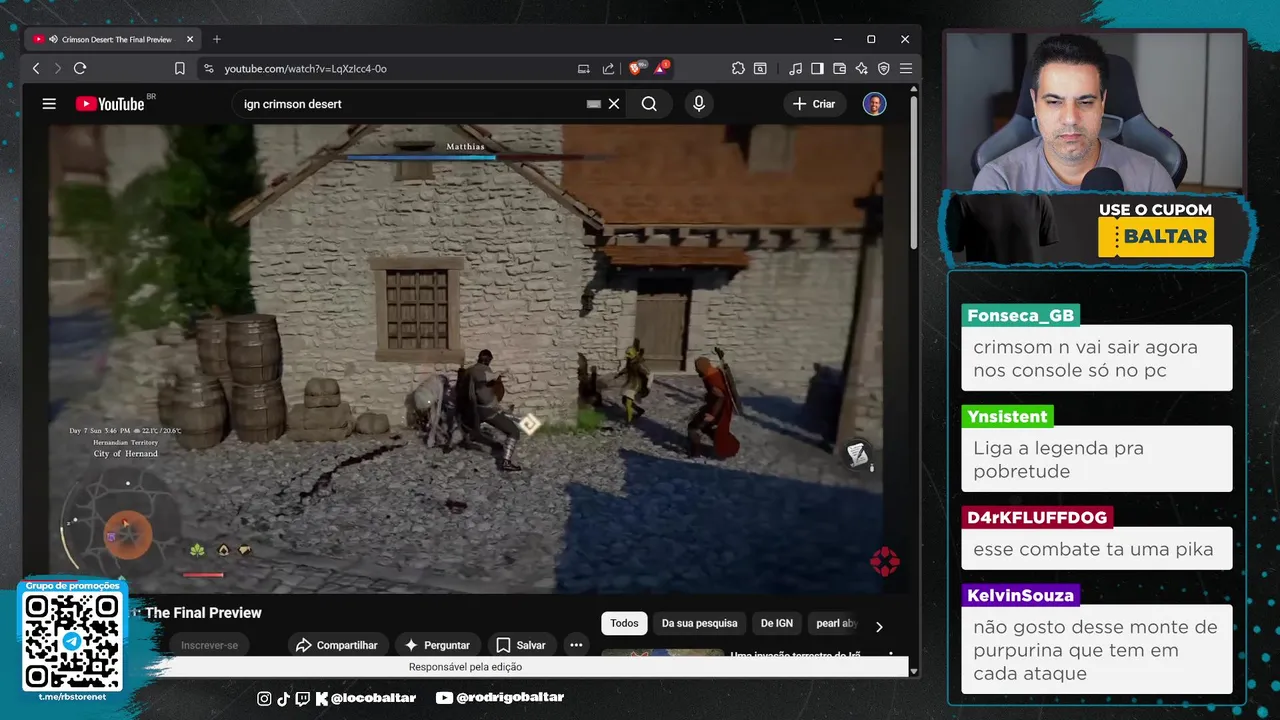Image resolution: width=1280 pixels, height=720 pixels.
Task: Open the Brave Rewards triangle icon
Action: 662,68
